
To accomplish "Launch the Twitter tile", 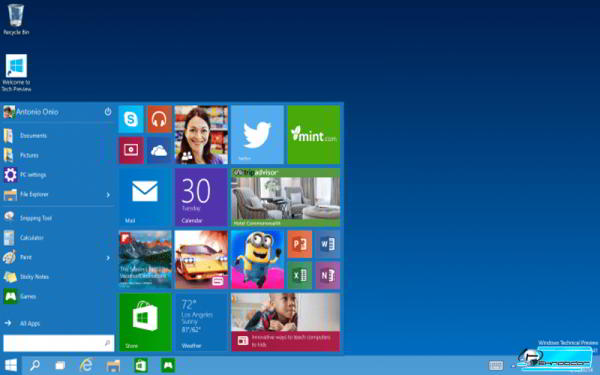I will tap(258, 135).
